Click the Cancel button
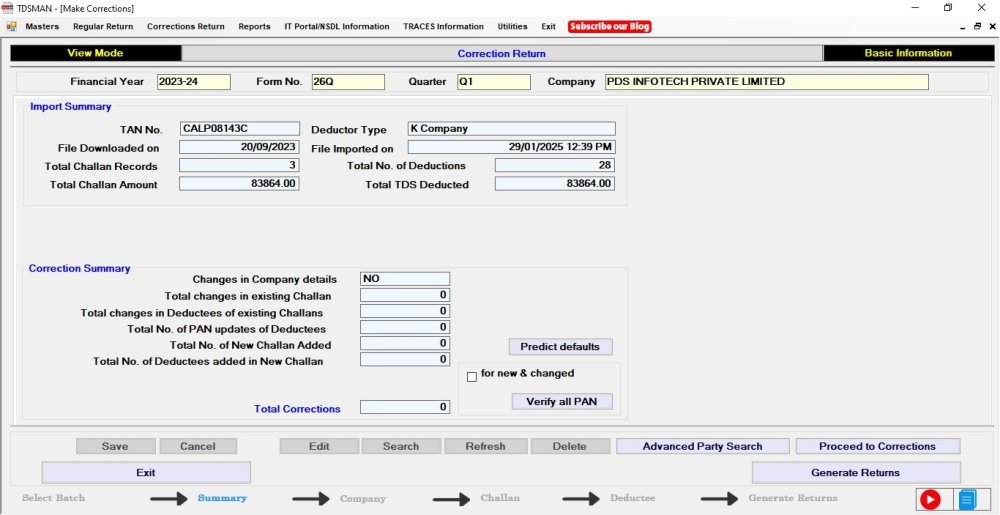 (x=198, y=446)
